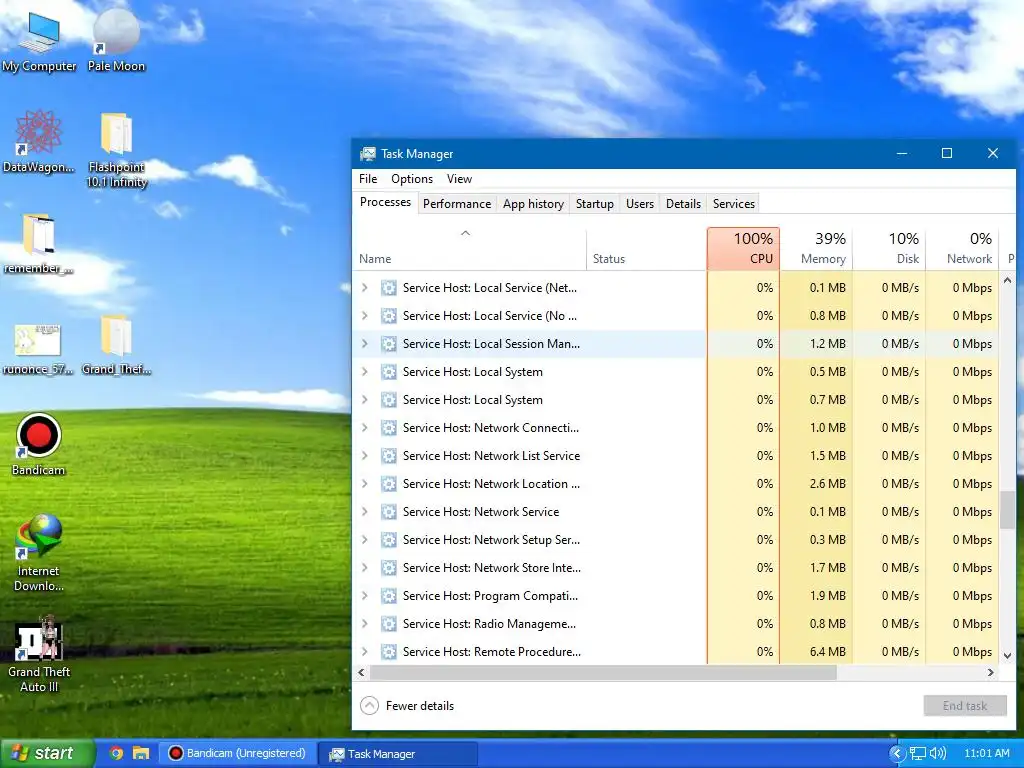Expand Service Host: Network Location row
1024x768 pixels.
click(x=365, y=484)
